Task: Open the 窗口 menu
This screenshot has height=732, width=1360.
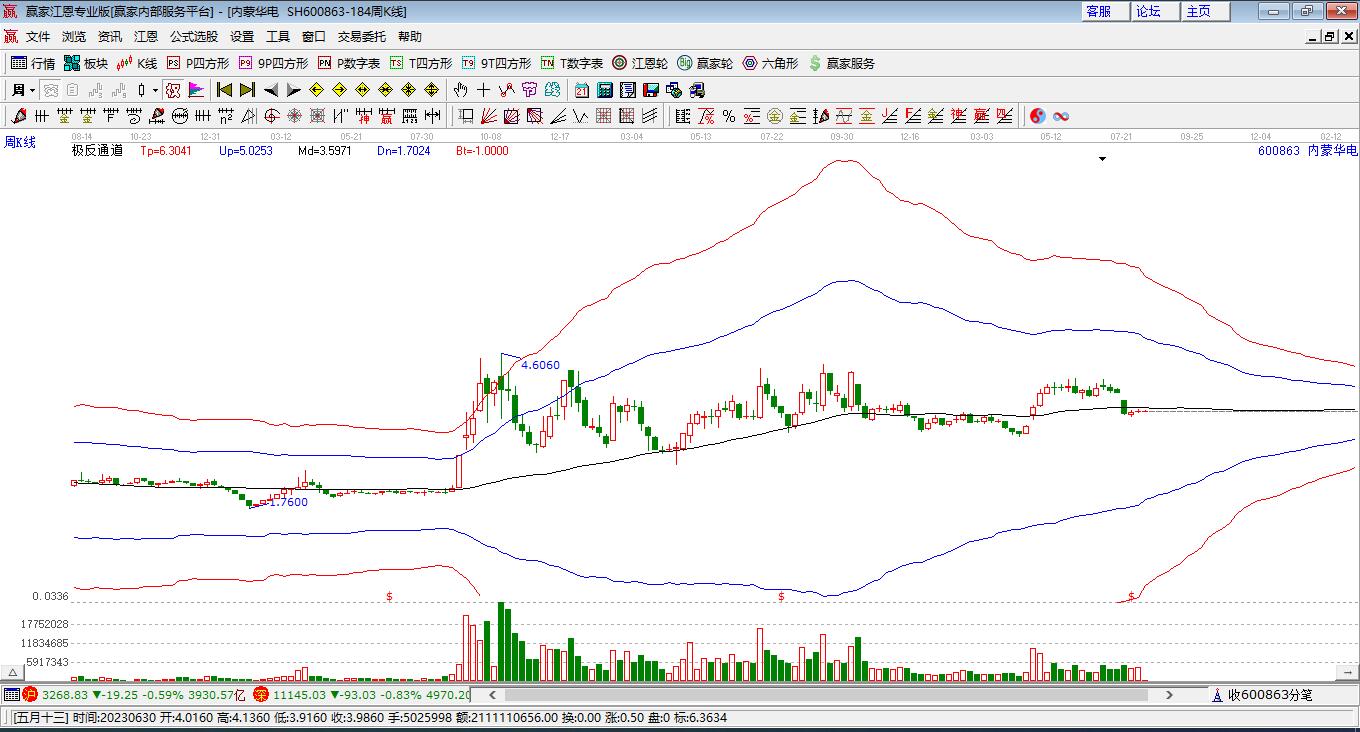Action: (314, 37)
